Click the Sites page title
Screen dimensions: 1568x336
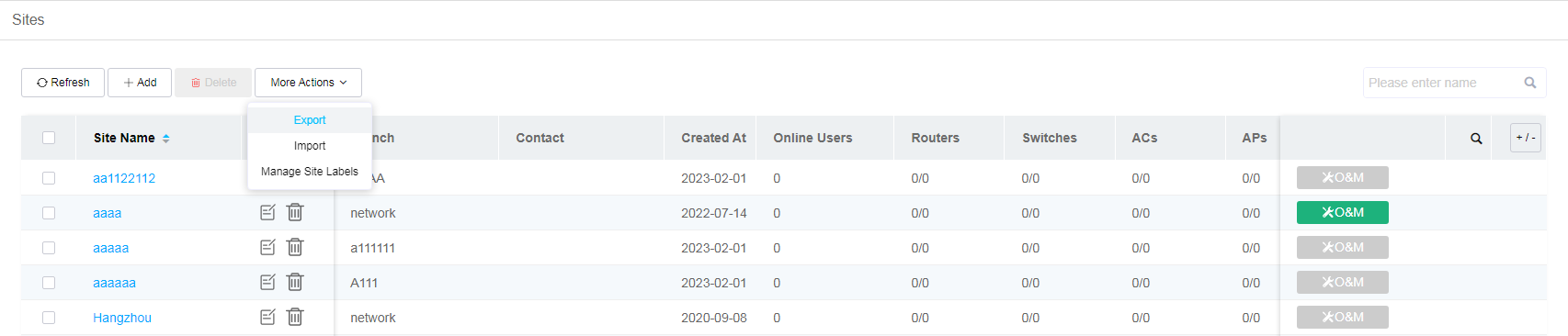coord(28,19)
